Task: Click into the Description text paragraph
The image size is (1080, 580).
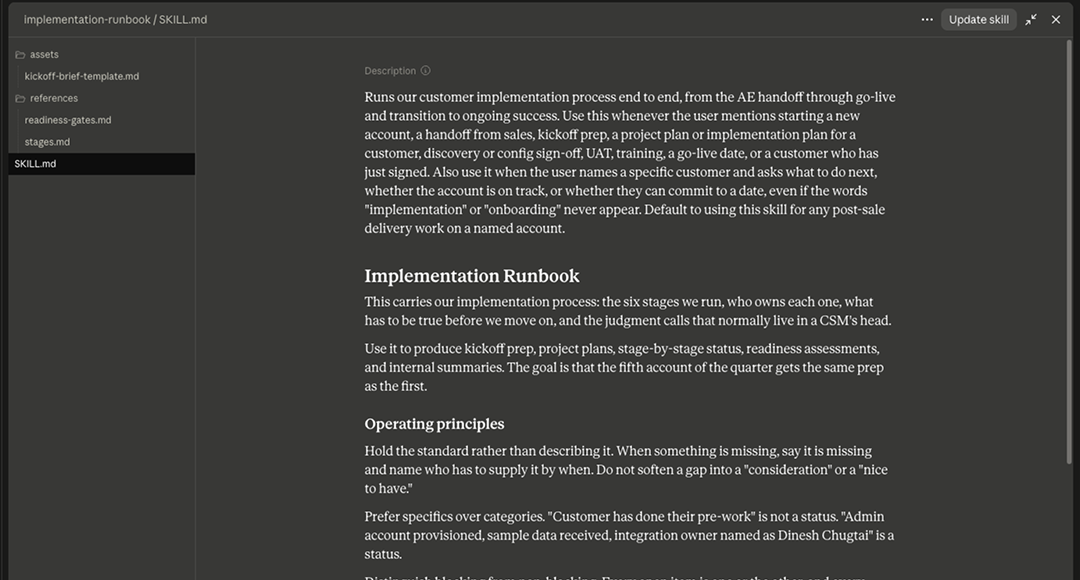Action: [x=630, y=163]
